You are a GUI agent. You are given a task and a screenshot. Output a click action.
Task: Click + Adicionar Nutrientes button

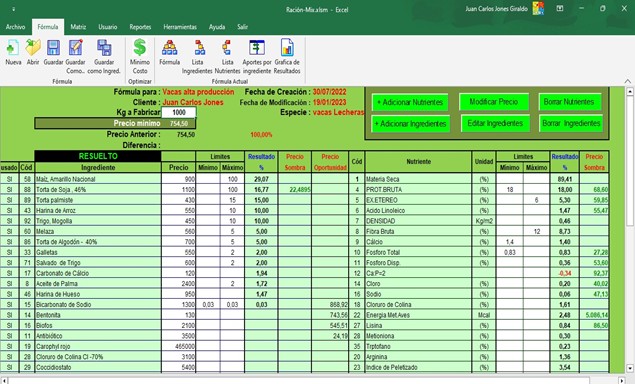410,102
